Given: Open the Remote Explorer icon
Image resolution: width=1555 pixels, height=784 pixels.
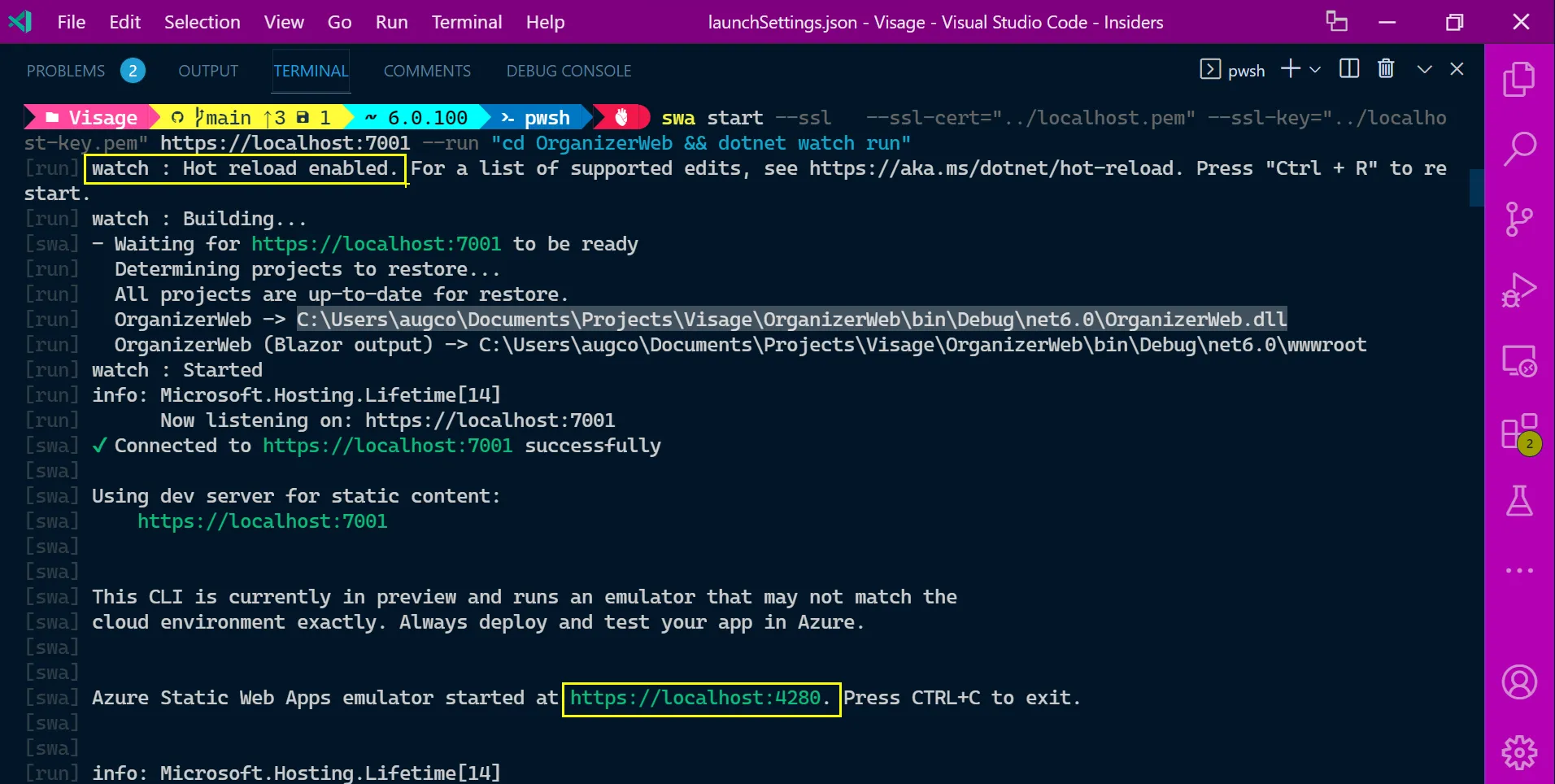Looking at the screenshot, I should point(1518,360).
